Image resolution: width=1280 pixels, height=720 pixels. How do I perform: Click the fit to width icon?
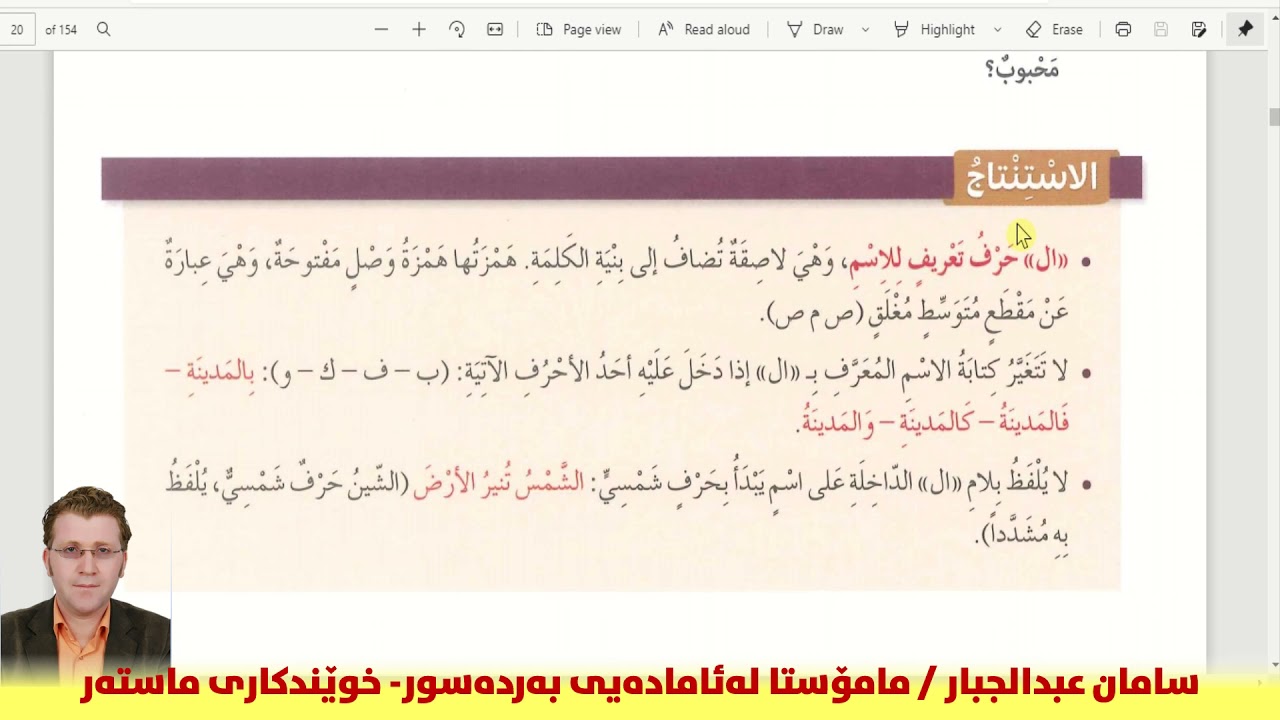click(x=495, y=30)
